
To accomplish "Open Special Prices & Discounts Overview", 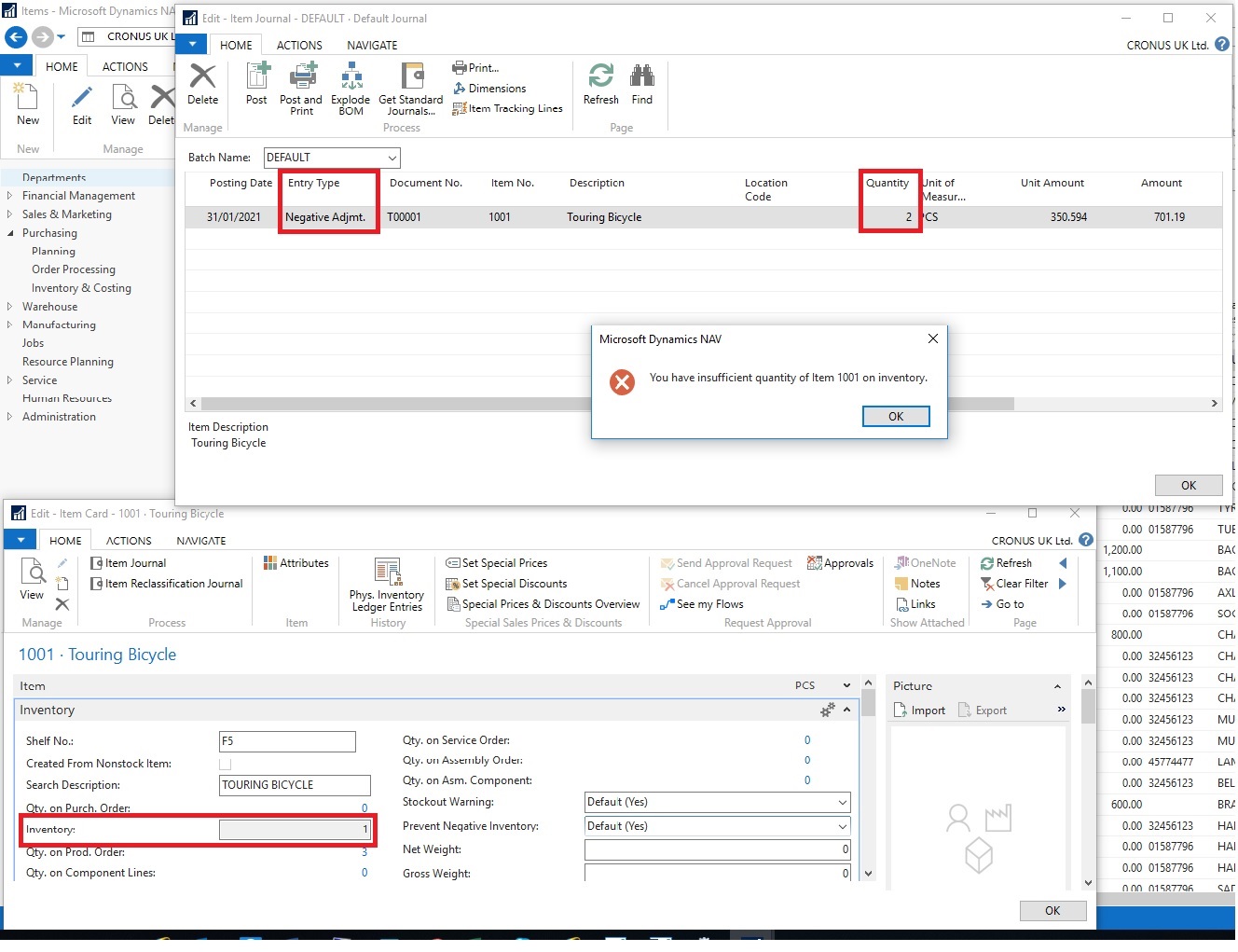I will (x=543, y=604).
